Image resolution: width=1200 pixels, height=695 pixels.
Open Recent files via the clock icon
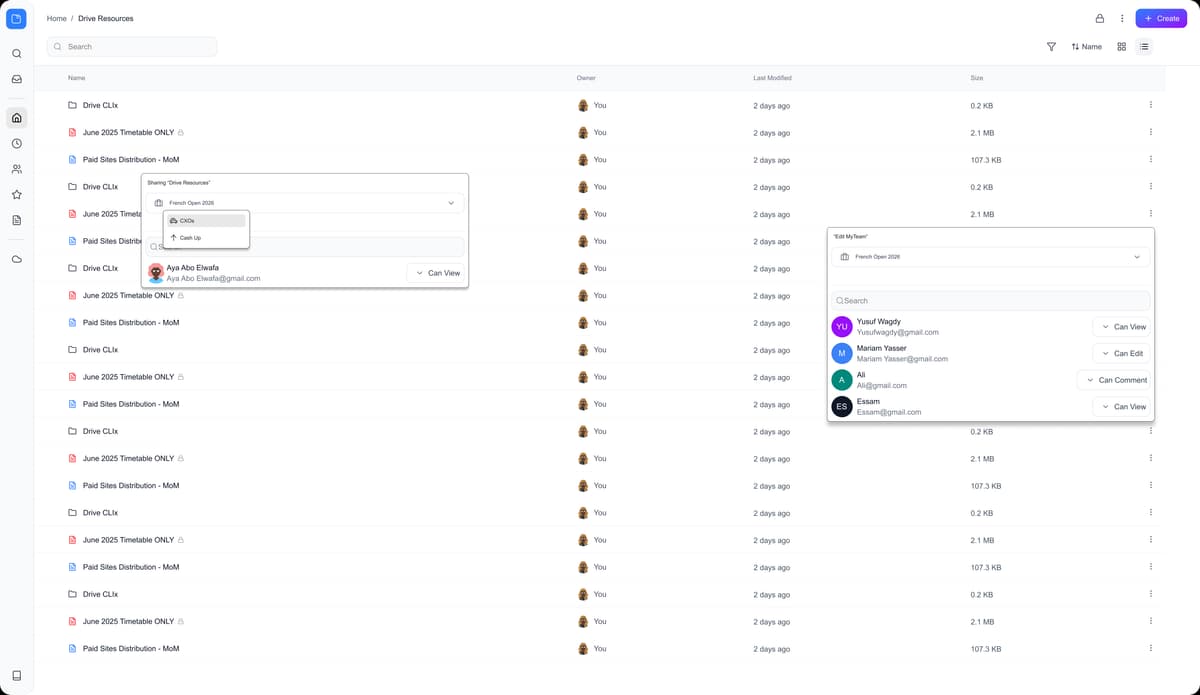pos(16,143)
